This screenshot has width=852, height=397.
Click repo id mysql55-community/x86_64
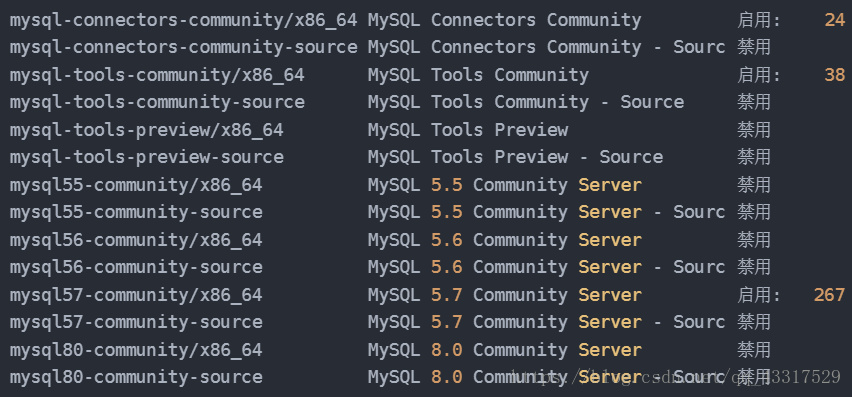point(136,185)
